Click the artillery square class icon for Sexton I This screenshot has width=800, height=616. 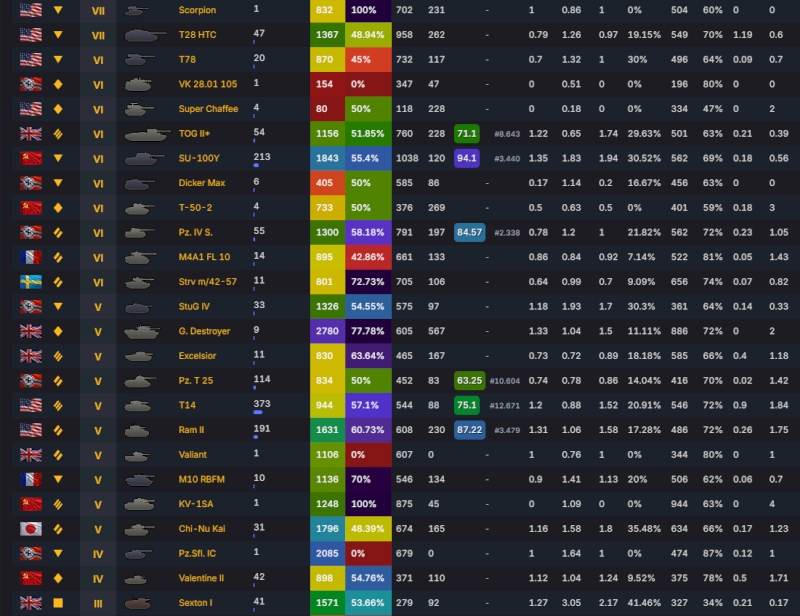pyautogui.click(x=58, y=603)
